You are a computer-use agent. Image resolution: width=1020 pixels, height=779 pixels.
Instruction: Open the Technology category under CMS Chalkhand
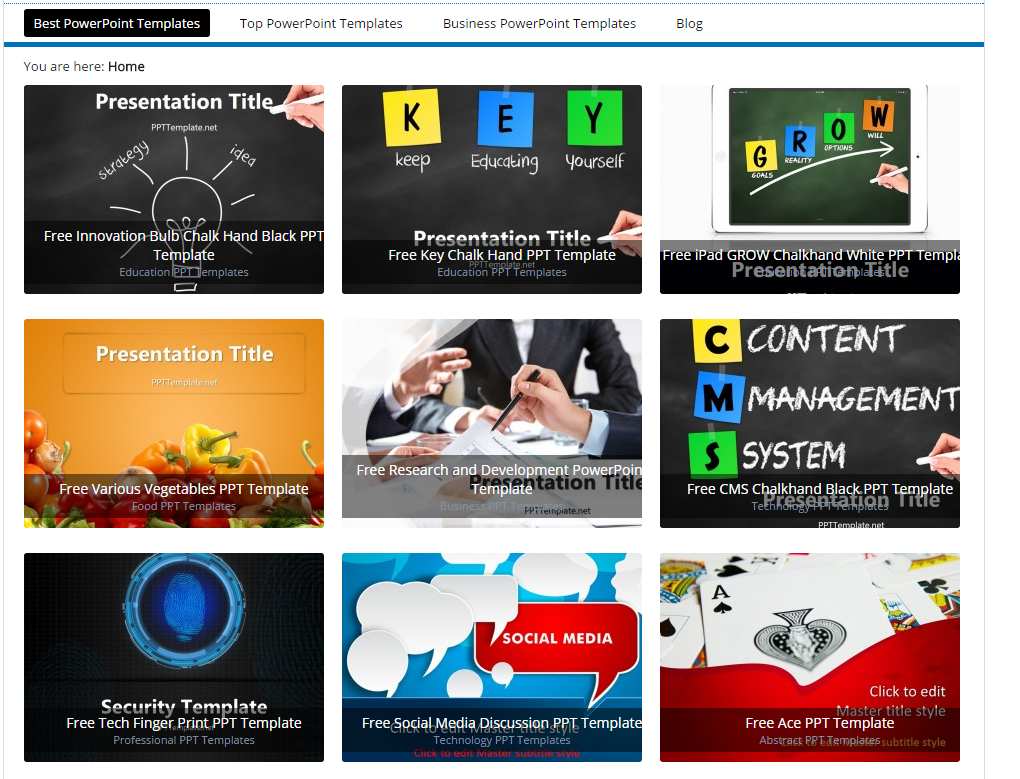(820, 506)
